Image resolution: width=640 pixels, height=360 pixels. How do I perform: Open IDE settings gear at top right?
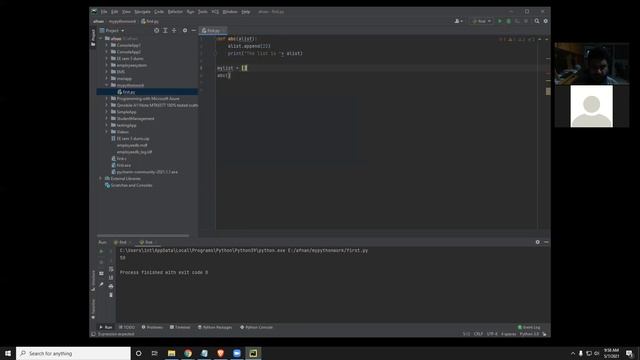click(x=546, y=21)
